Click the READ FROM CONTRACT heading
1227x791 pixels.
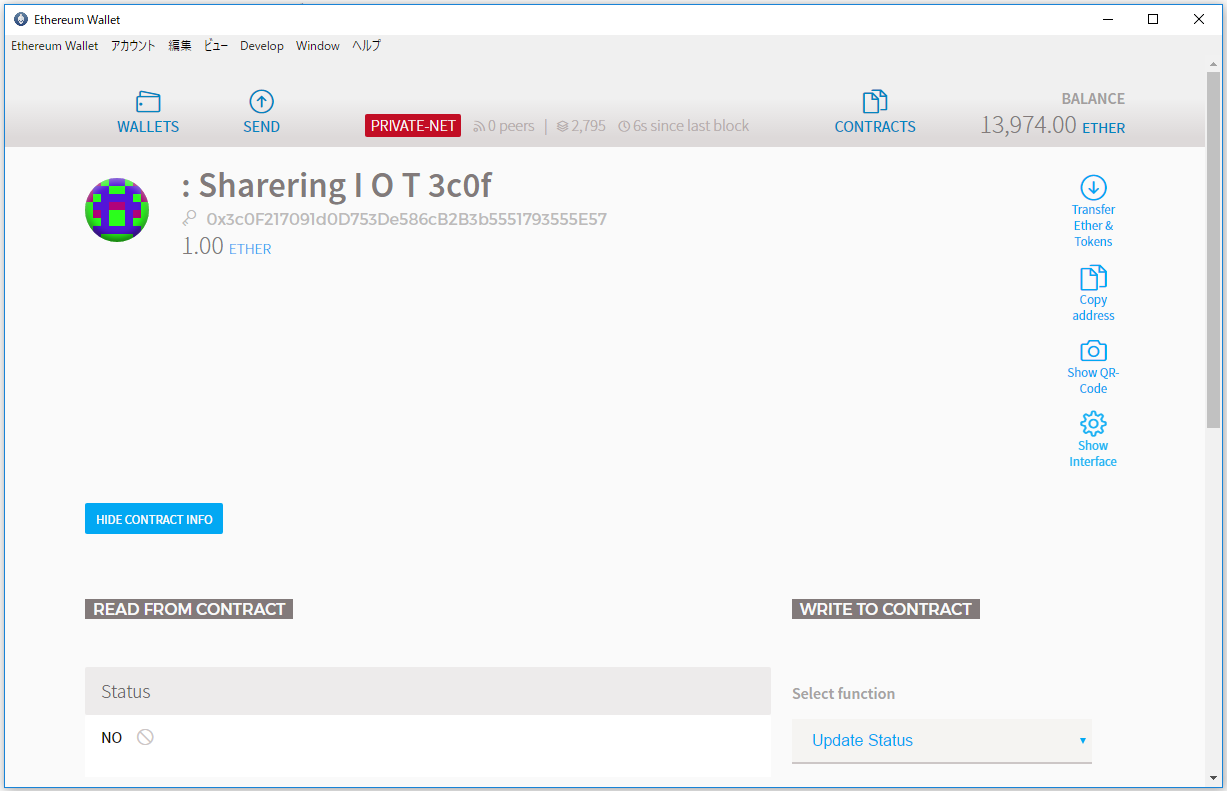(189, 609)
